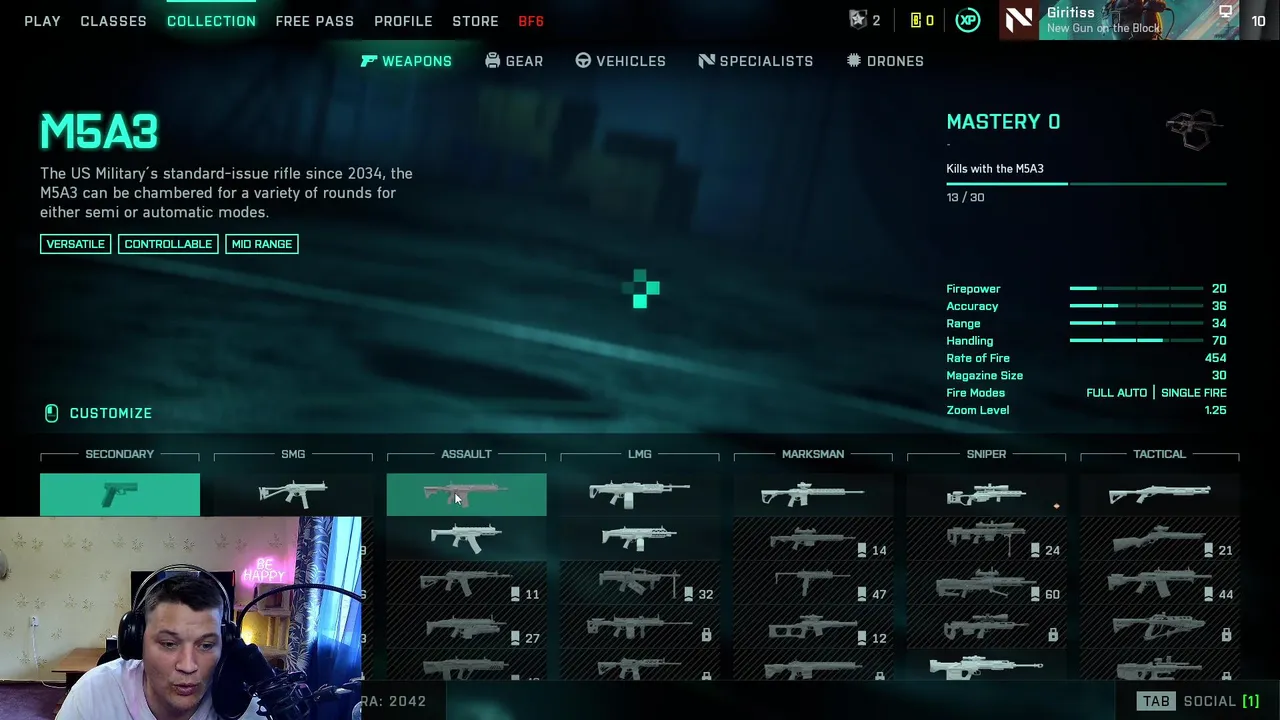Select the highlighted M5A3 assault rifle
Viewport: 1280px width, 720px height.
pos(466,494)
